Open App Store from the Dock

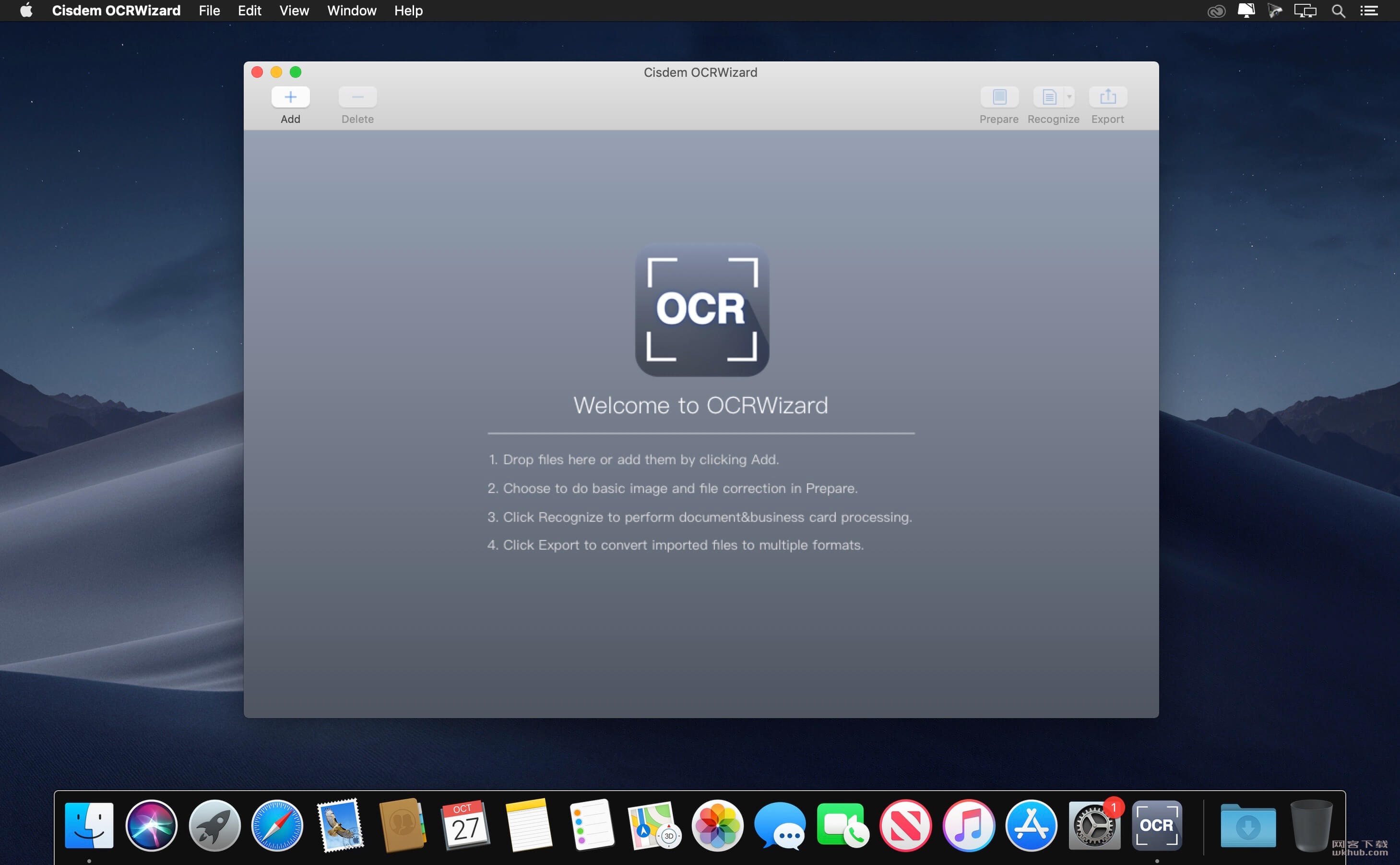[1031, 826]
